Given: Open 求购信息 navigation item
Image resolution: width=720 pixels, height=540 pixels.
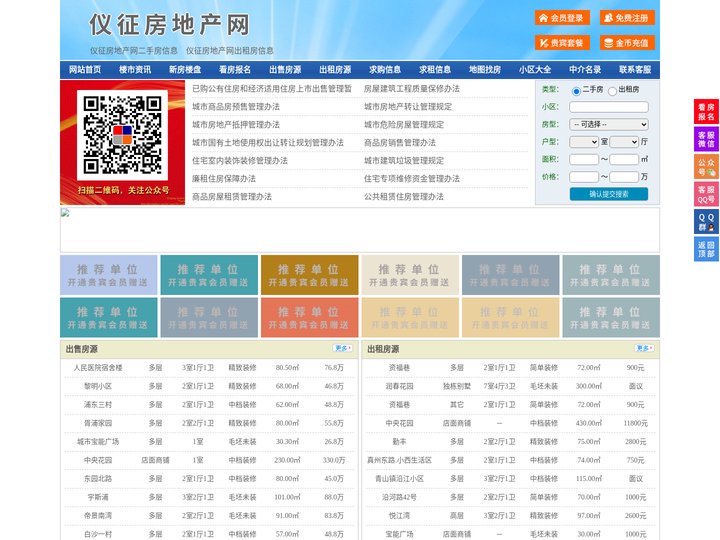Looking at the screenshot, I should 385,70.
